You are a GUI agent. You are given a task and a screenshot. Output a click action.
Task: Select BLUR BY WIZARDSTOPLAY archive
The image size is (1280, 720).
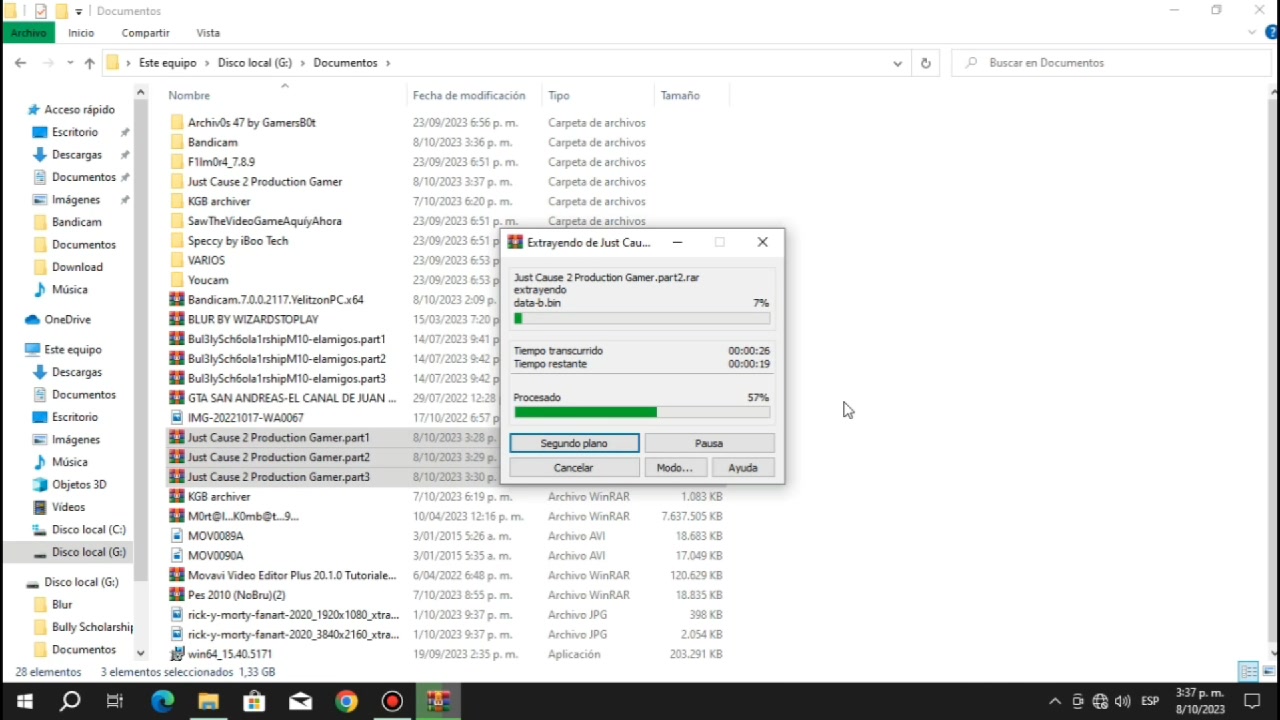tap(253, 319)
